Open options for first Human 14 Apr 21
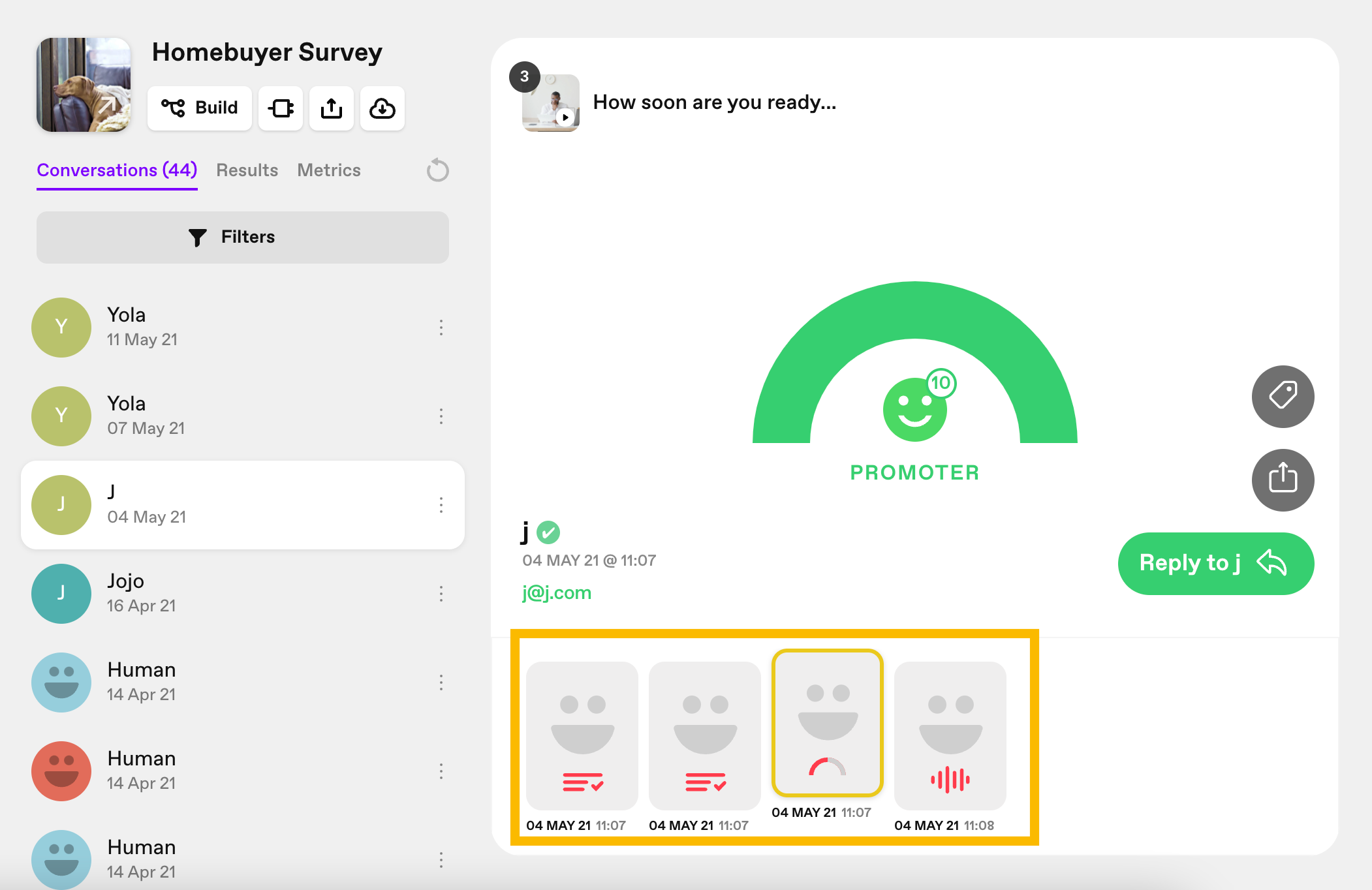This screenshot has width=1372, height=890. [441, 683]
